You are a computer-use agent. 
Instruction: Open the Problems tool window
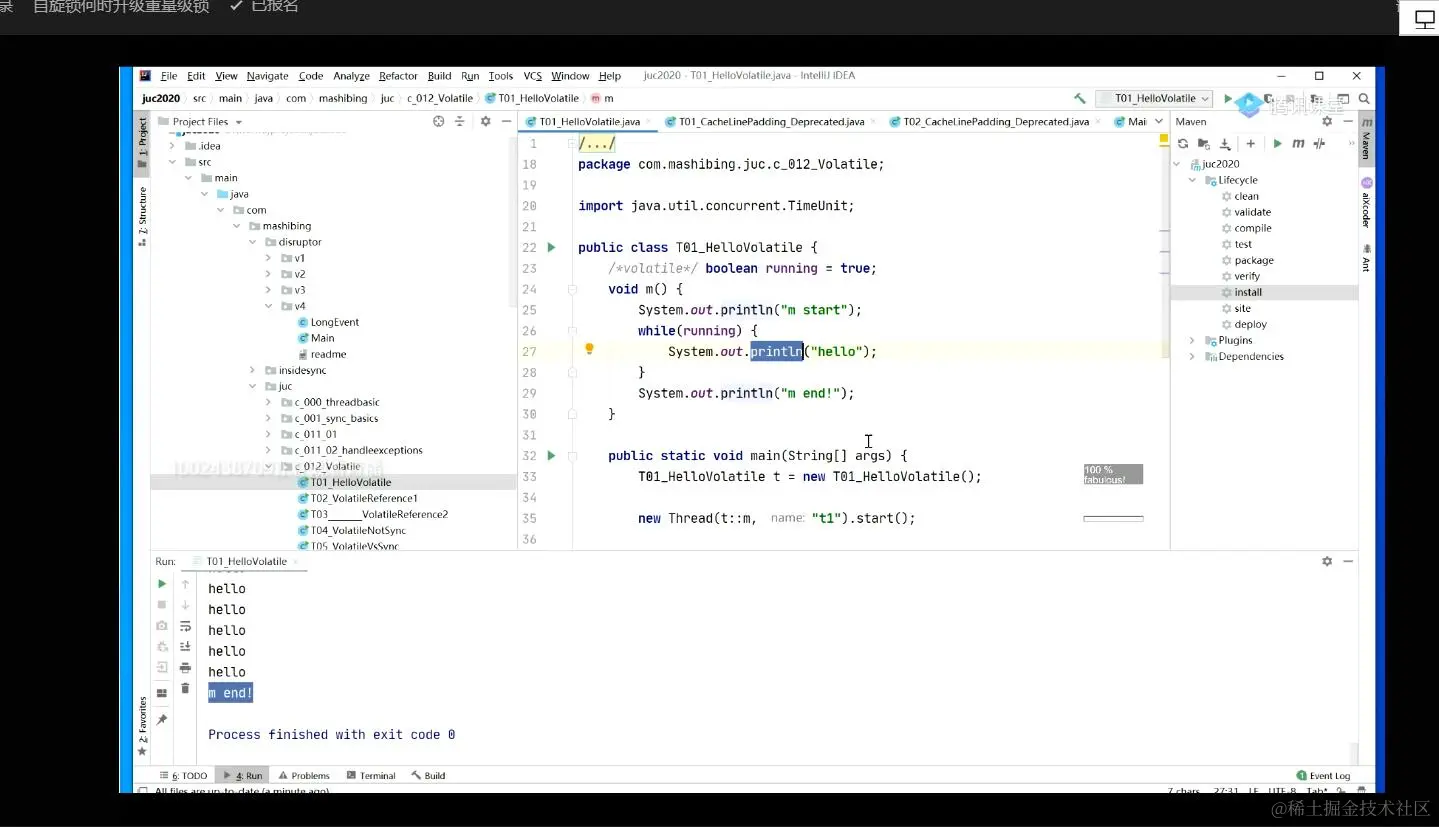304,775
